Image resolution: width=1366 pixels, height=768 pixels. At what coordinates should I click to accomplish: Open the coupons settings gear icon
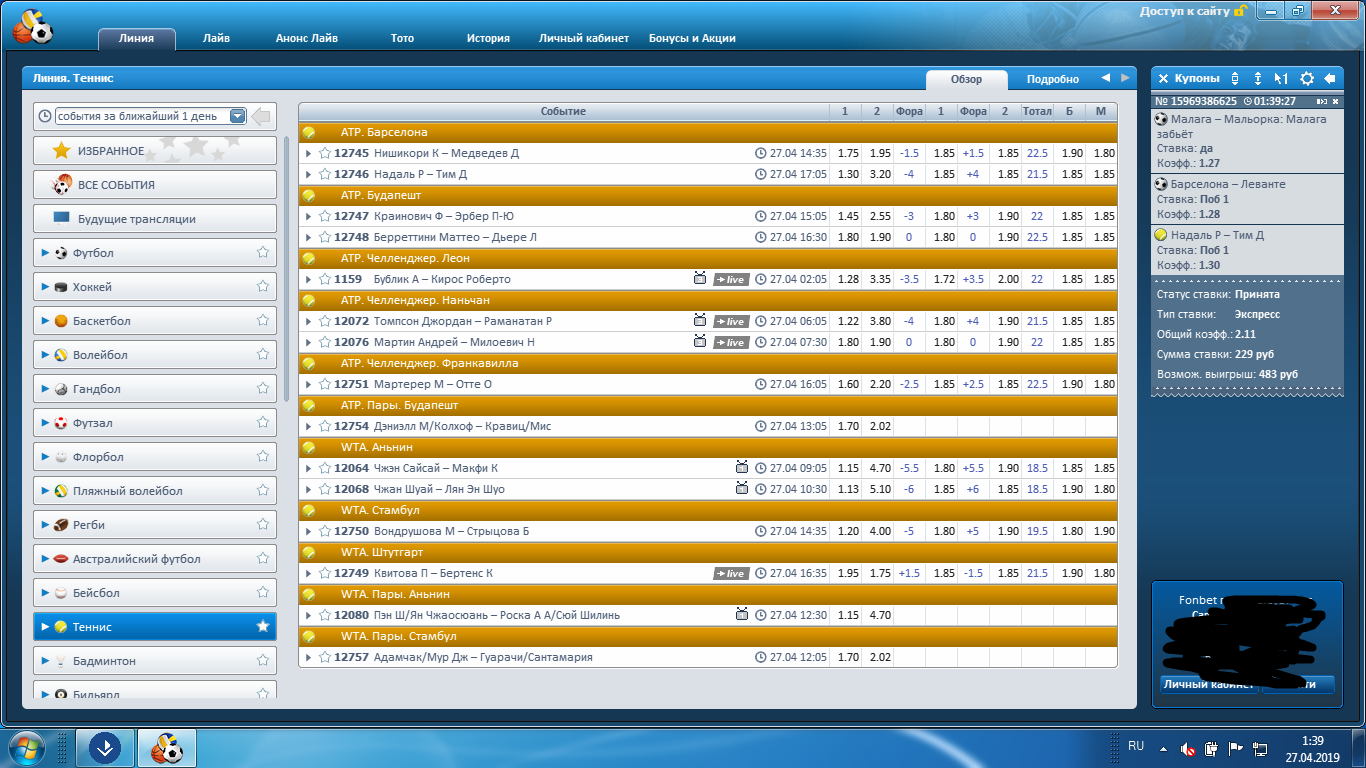point(1306,78)
